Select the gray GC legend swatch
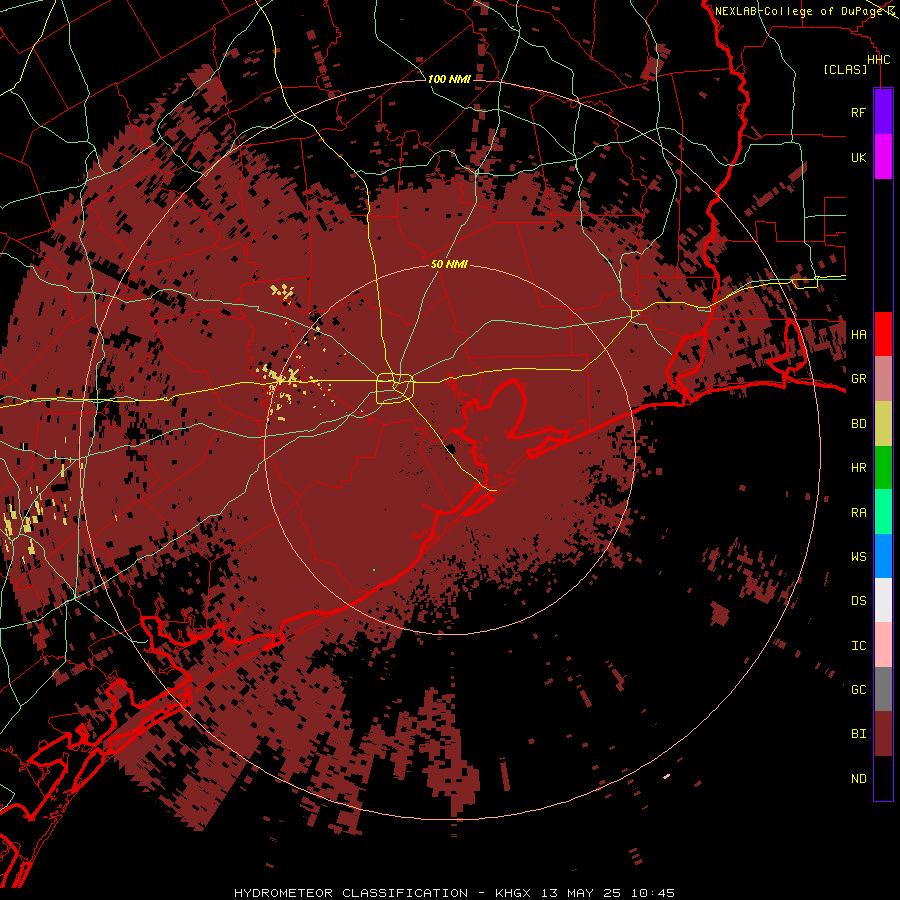The image size is (900, 900). pos(883,689)
